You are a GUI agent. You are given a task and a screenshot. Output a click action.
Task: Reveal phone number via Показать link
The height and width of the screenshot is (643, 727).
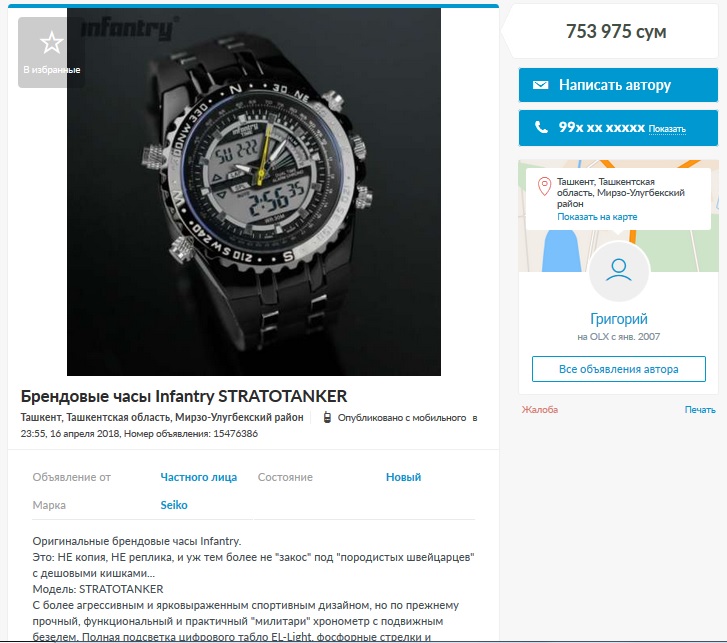click(x=667, y=129)
